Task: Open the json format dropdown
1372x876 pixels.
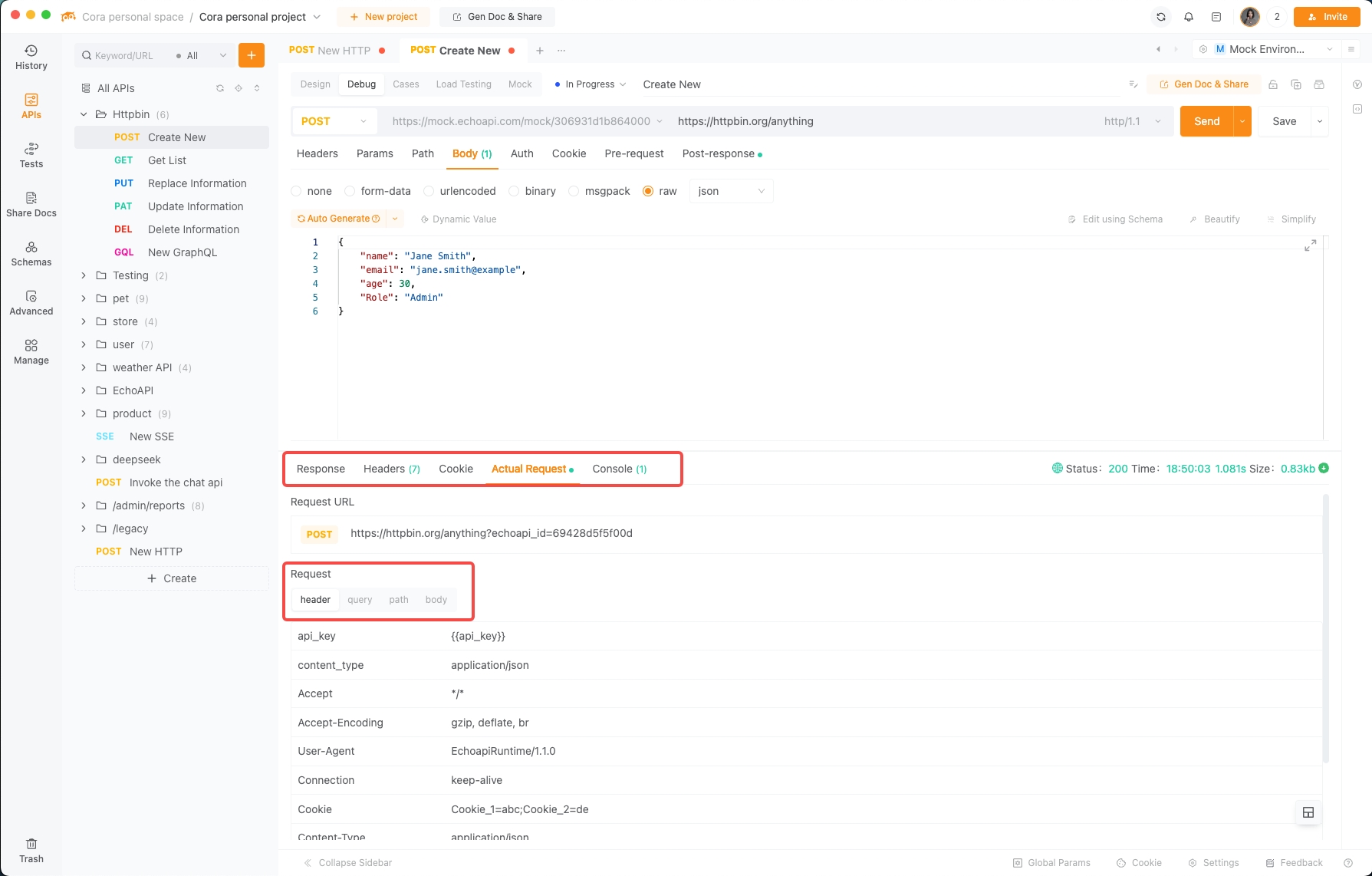Action: [x=732, y=191]
